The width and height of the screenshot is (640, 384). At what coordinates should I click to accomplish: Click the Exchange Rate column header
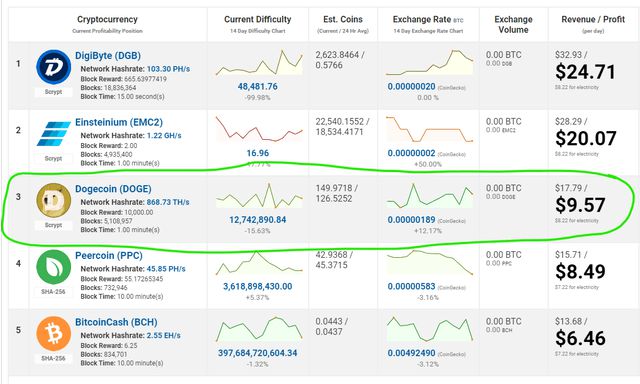tap(428, 20)
